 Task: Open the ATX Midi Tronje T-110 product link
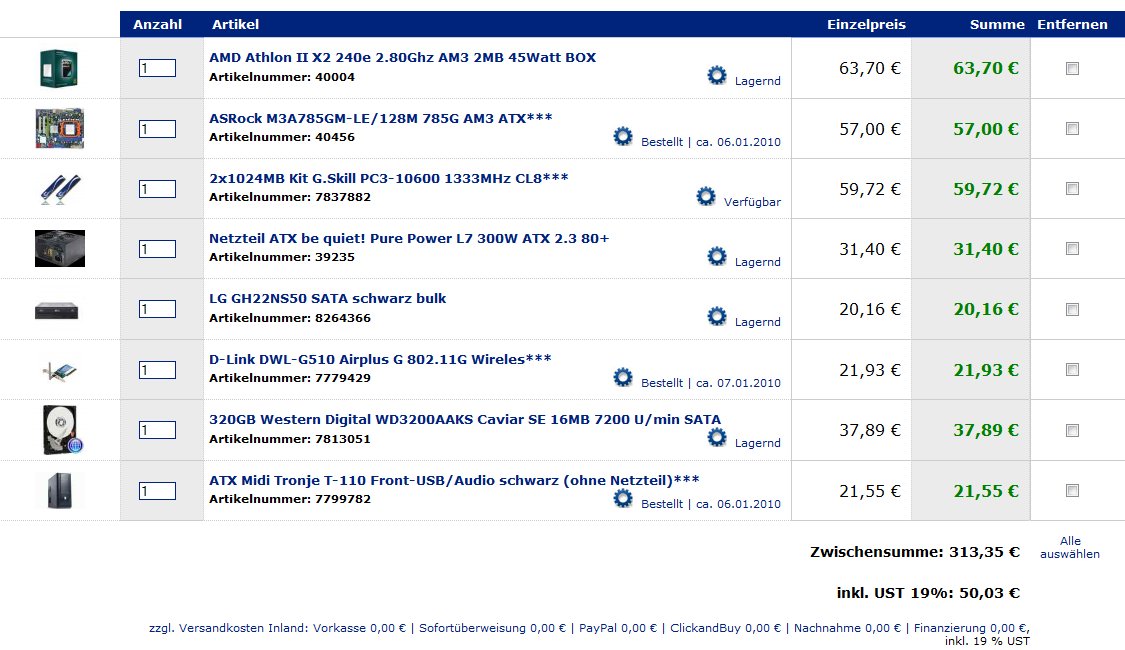tap(454, 480)
